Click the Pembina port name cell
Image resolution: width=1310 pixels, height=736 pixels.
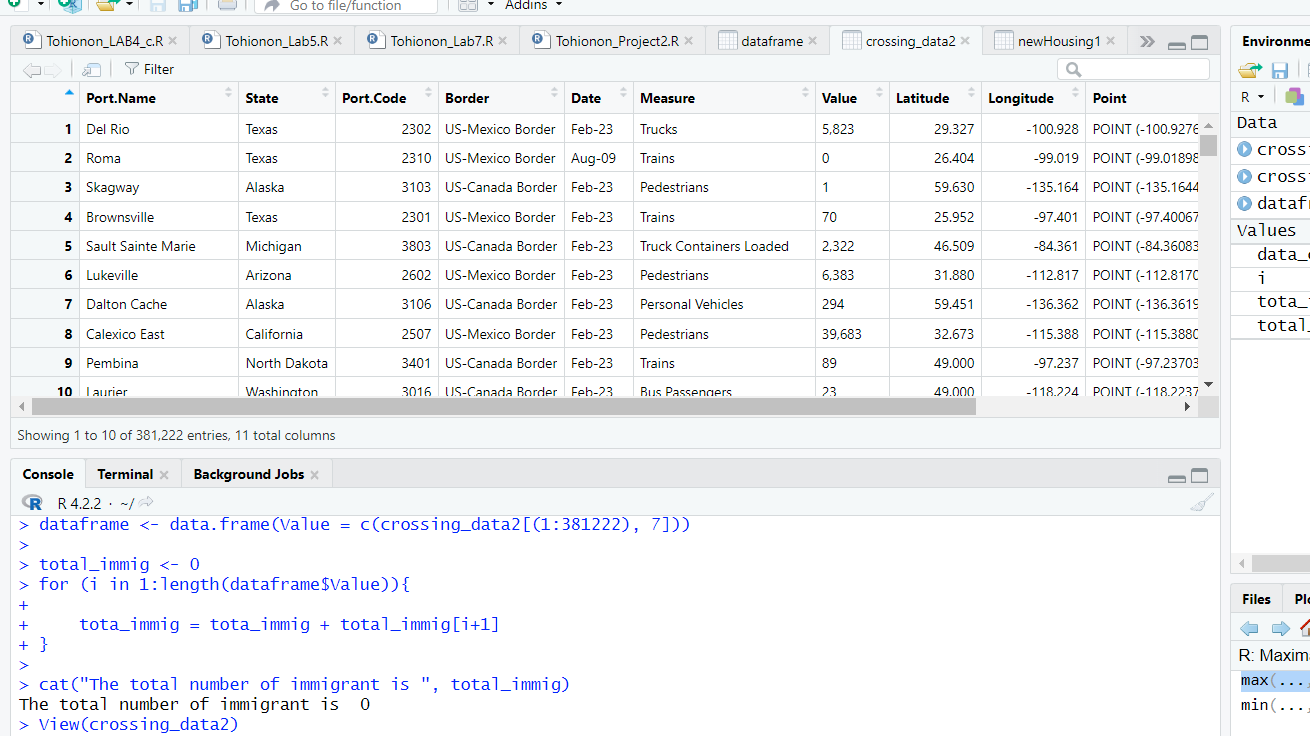158,363
